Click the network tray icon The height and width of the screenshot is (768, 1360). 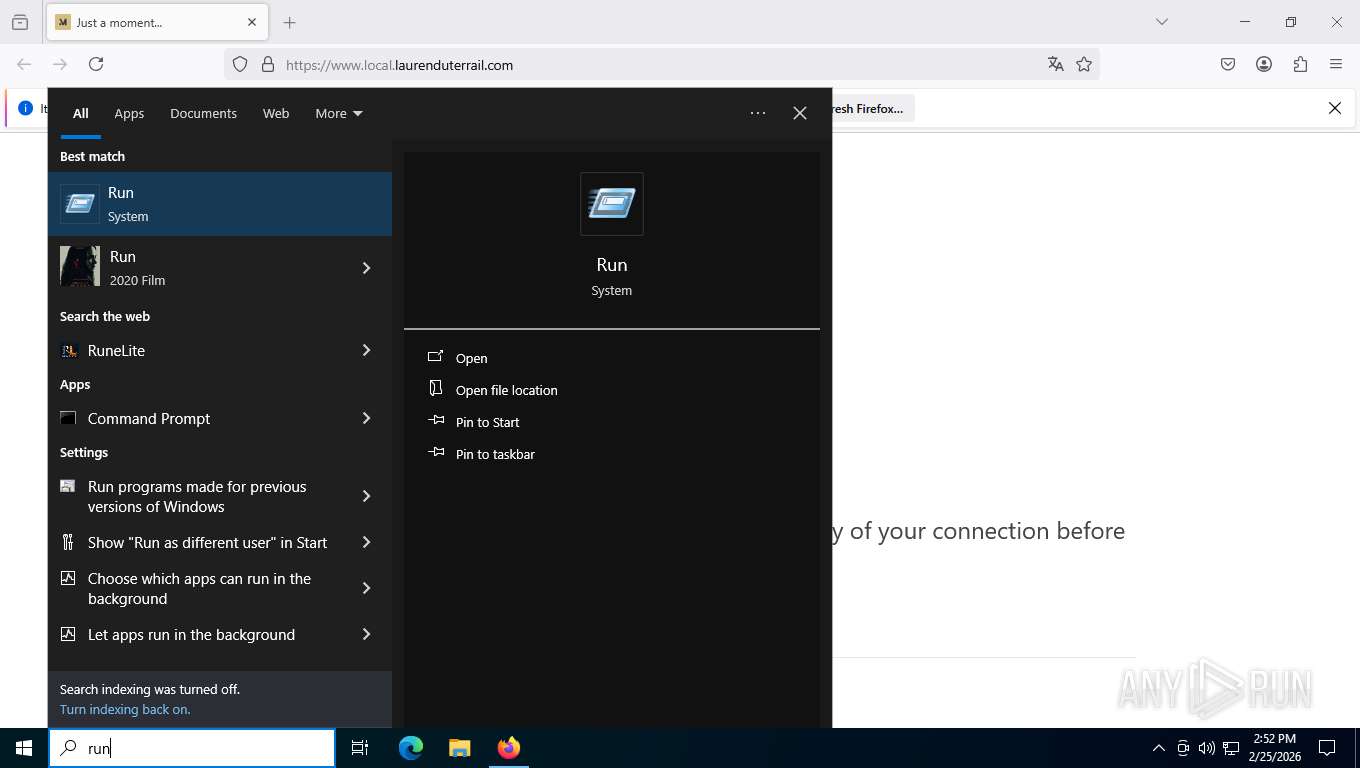tap(1231, 748)
